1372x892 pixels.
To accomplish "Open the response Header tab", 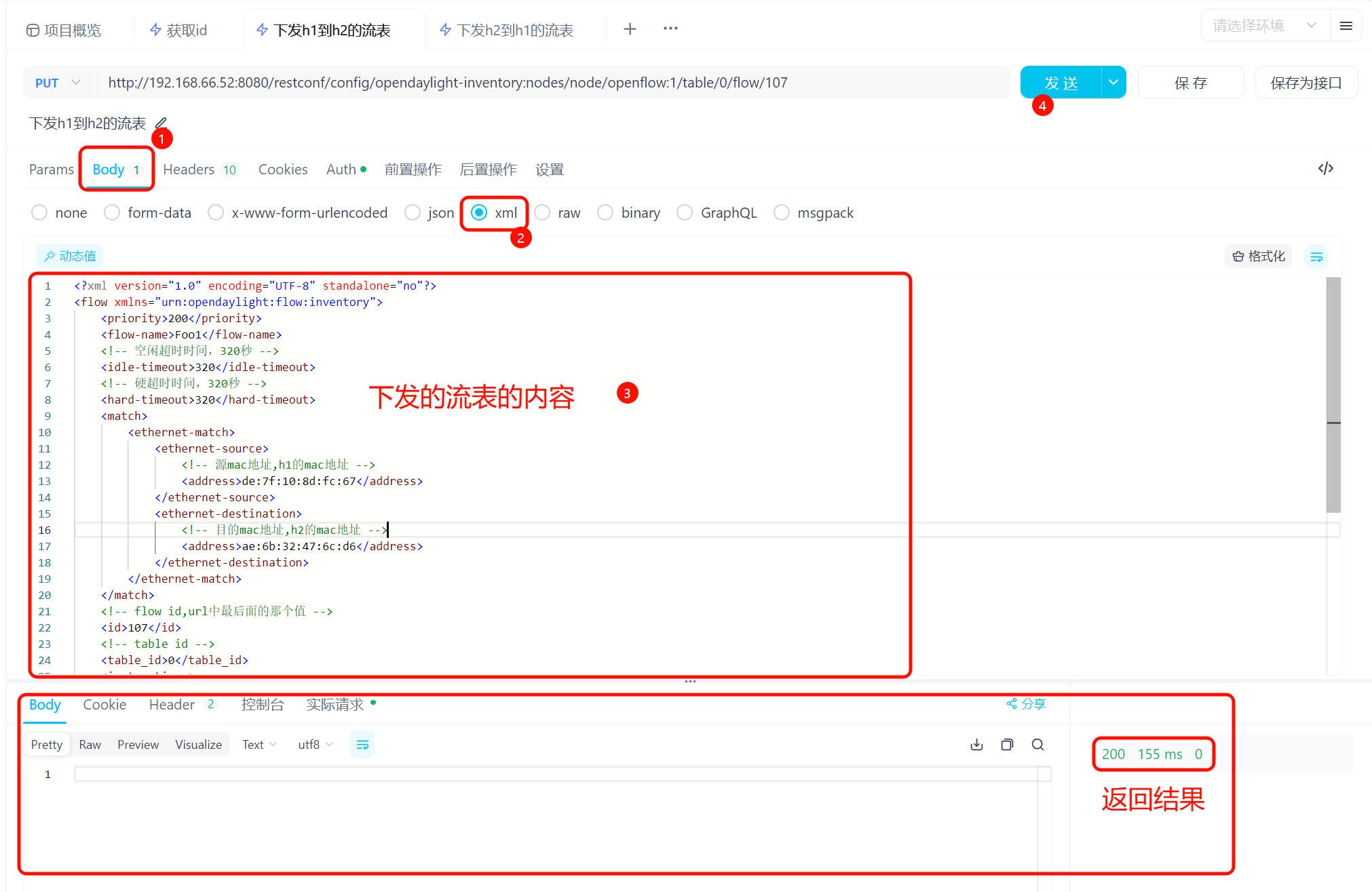I will point(182,705).
